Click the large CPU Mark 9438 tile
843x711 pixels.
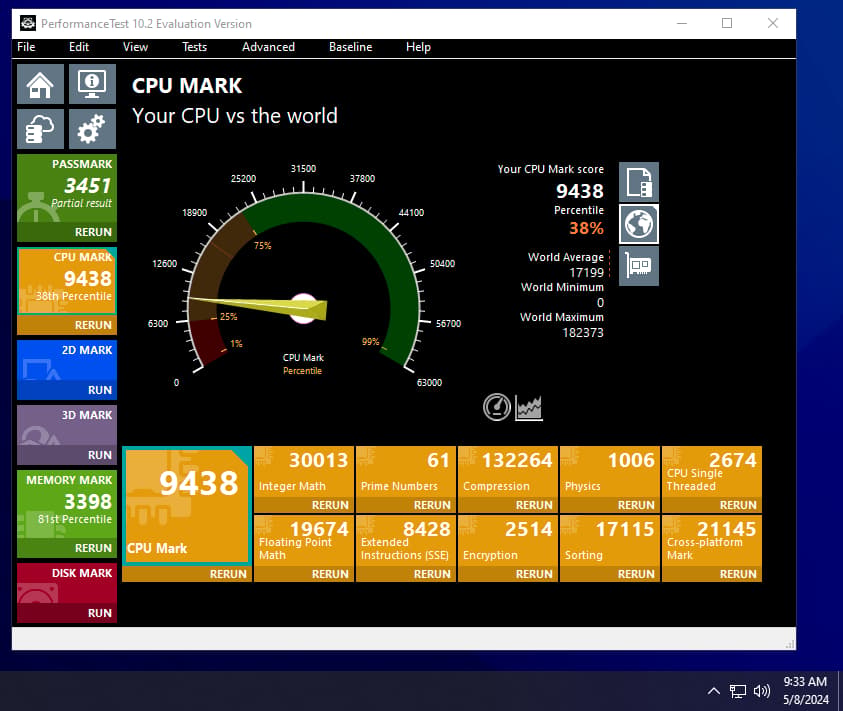click(x=187, y=506)
